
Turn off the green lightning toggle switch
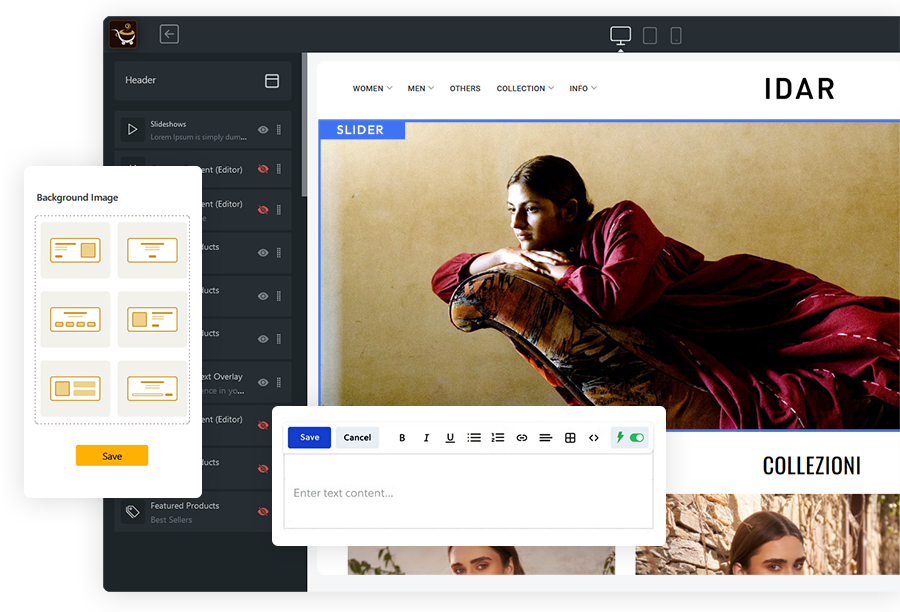click(x=636, y=438)
